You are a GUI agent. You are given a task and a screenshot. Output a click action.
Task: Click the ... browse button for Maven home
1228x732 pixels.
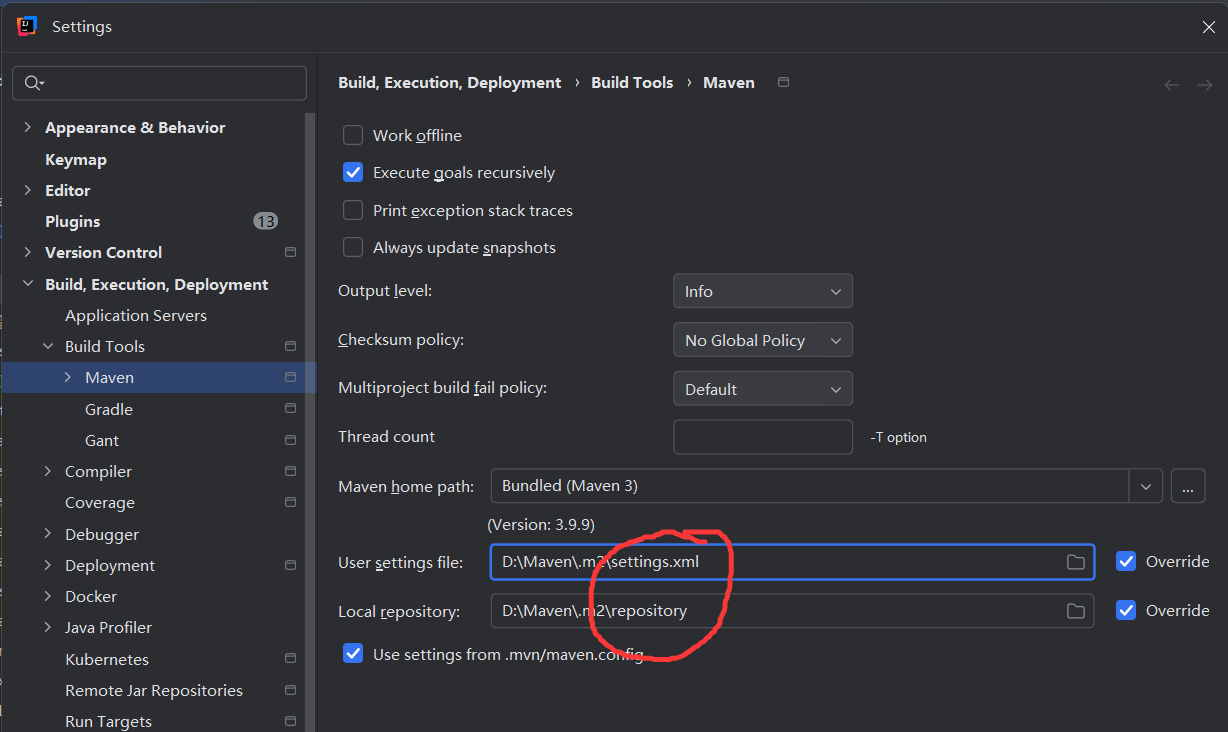(1187, 487)
